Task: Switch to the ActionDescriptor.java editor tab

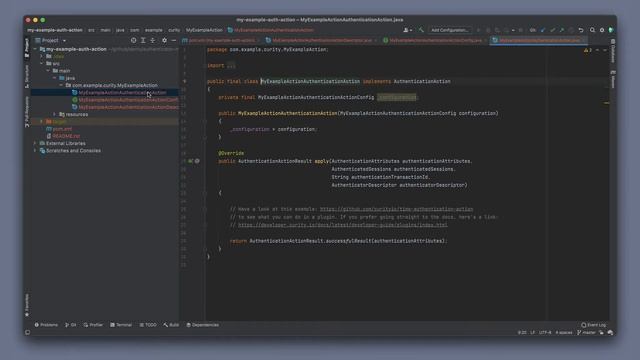Action: coord(322,40)
